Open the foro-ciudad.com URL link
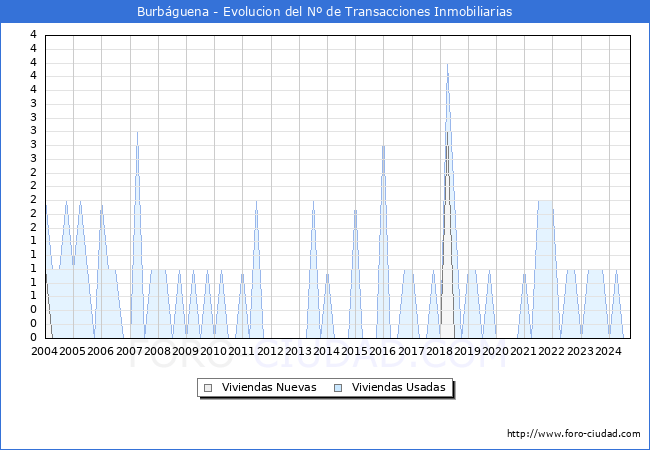This screenshot has width=650, height=450. pos(574,434)
